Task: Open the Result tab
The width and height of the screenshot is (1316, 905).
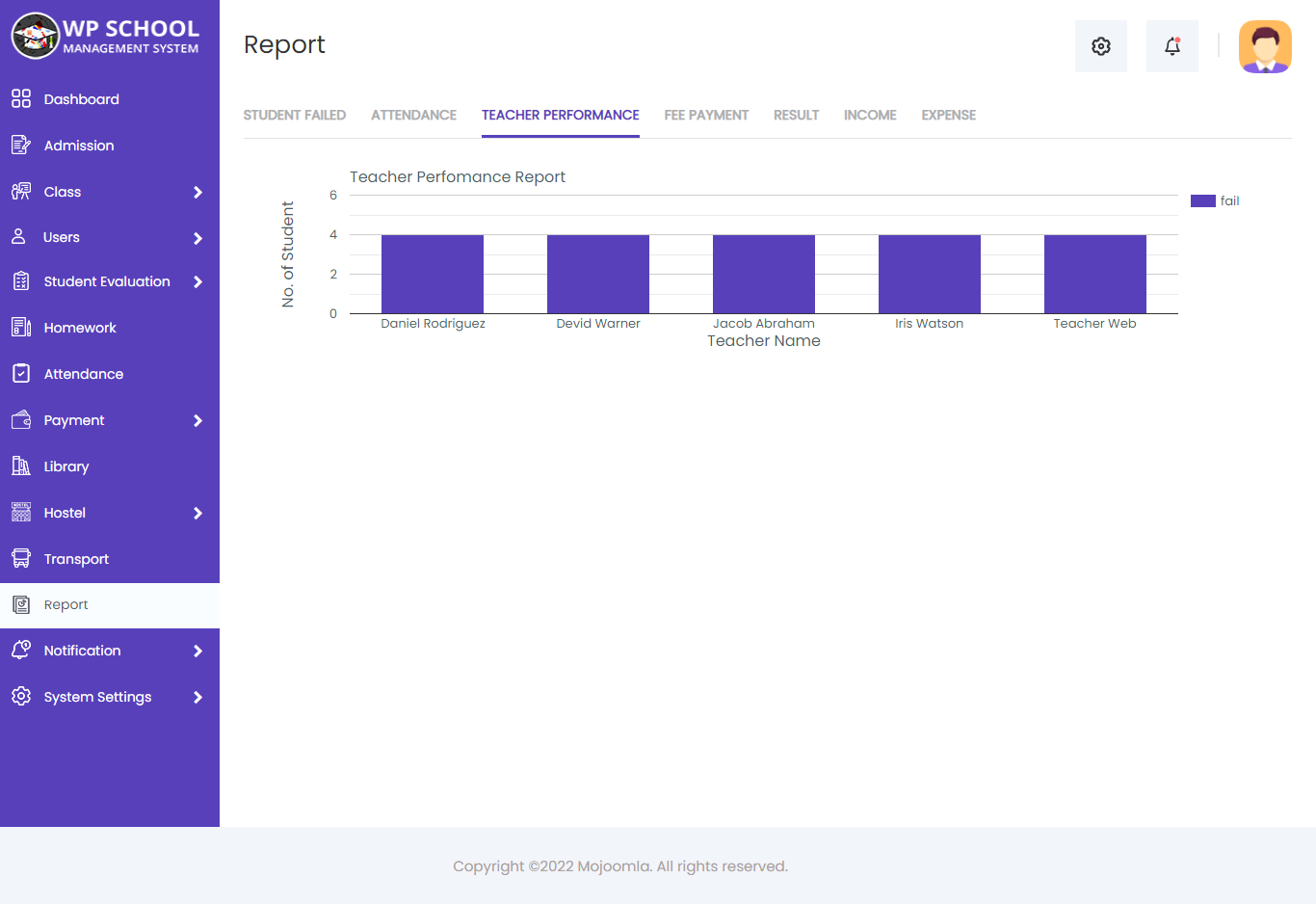Action: 797,115
